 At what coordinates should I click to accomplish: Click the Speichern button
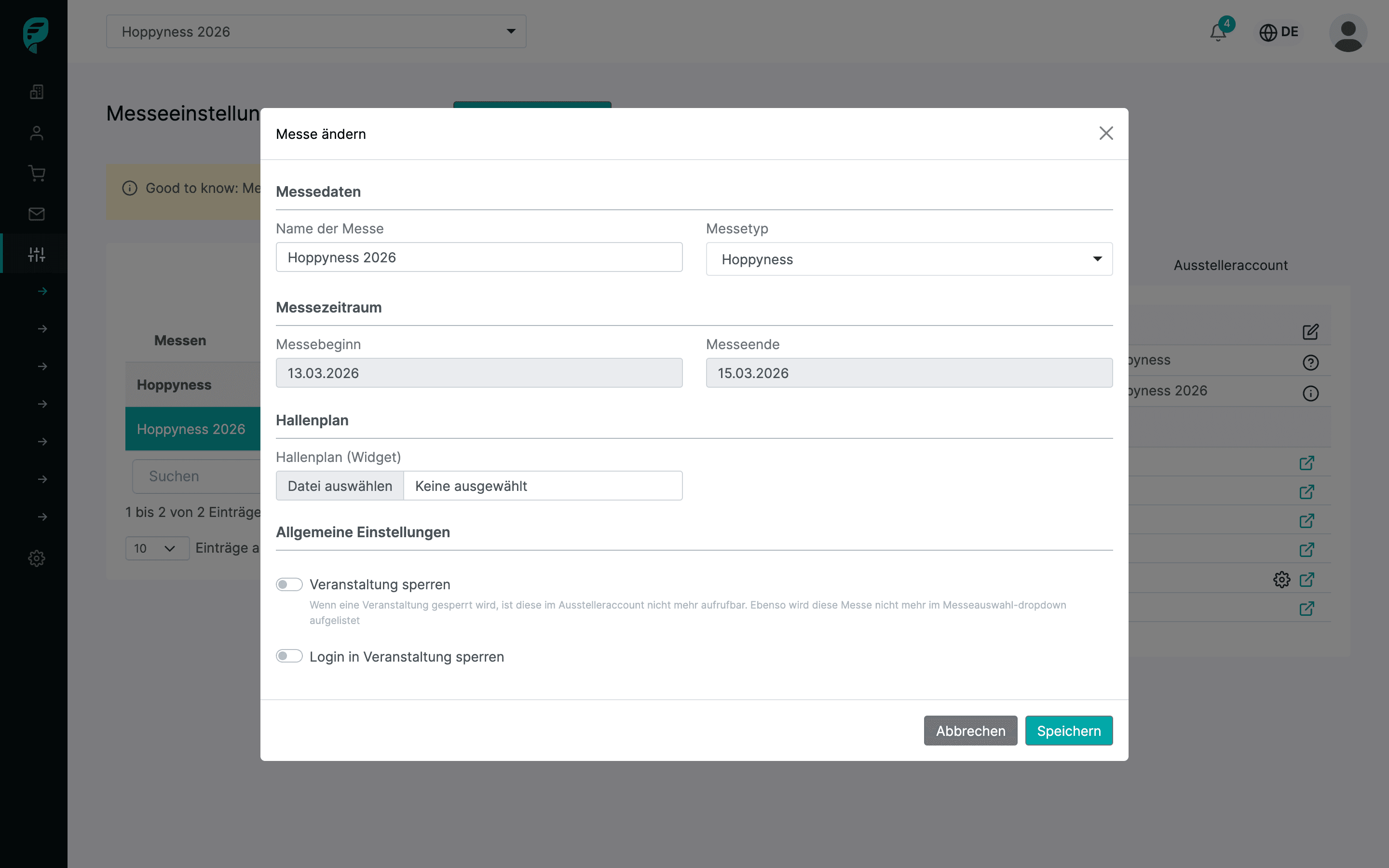[1068, 730]
